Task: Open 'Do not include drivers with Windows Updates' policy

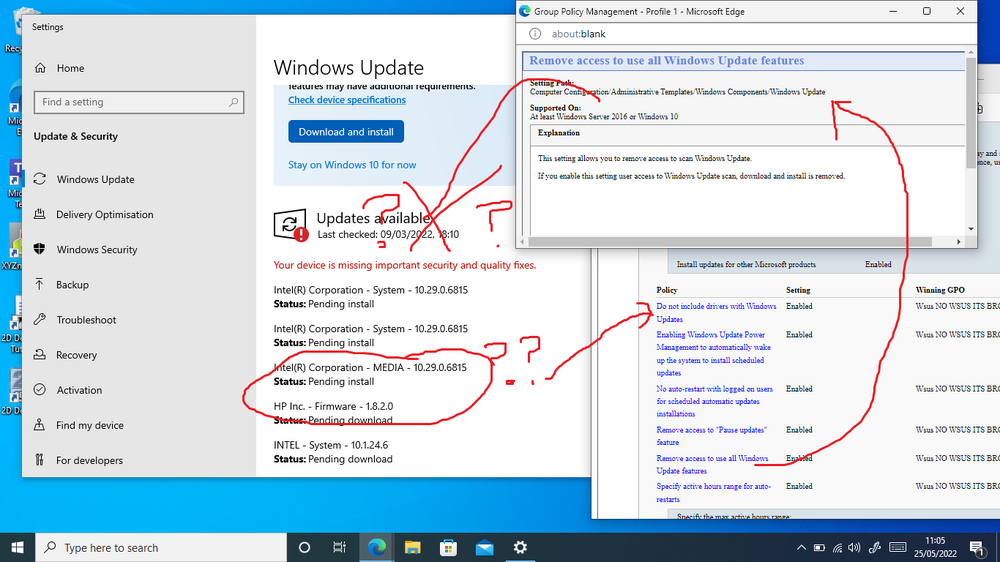Action: pyautogui.click(x=716, y=313)
